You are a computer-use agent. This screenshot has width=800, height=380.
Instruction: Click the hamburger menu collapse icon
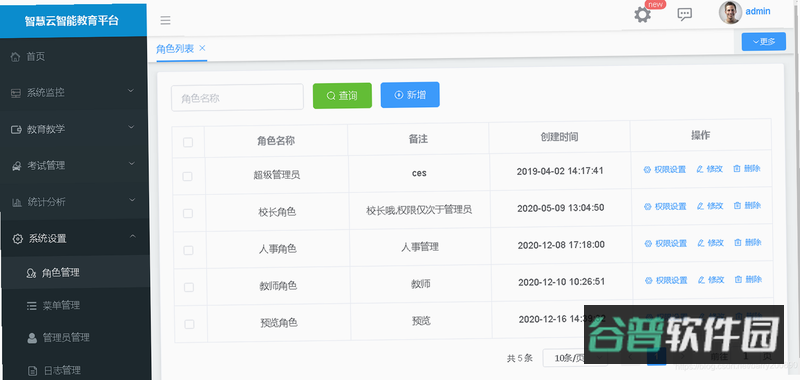(x=165, y=20)
